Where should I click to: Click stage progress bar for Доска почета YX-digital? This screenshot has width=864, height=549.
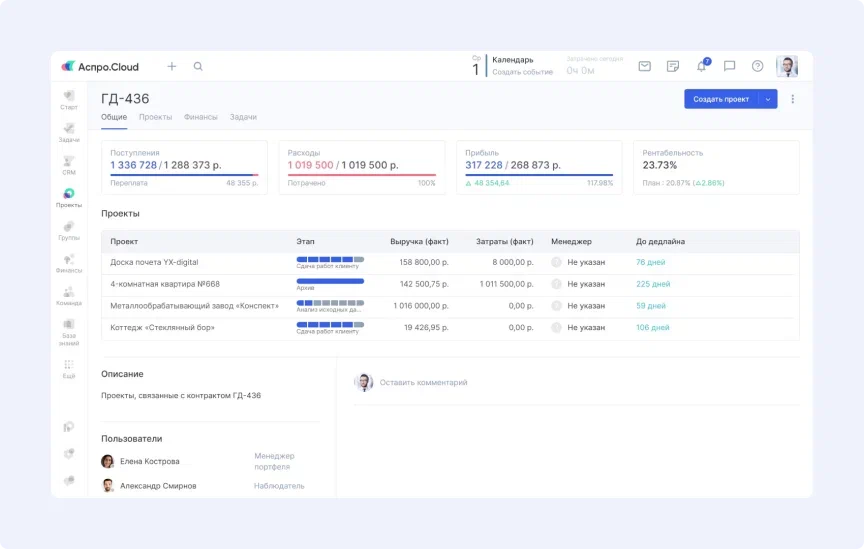tap(330, 259)
